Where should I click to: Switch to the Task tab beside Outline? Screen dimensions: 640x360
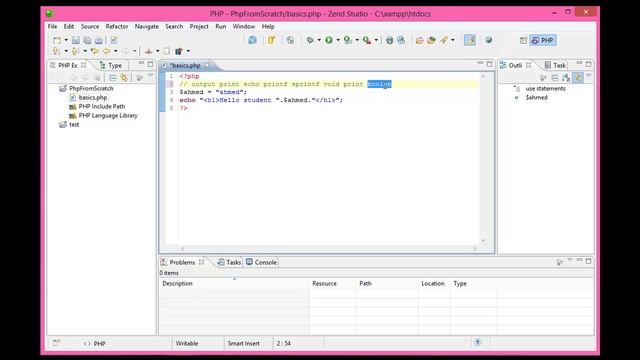pyautogui.click(x=555, y=65)
